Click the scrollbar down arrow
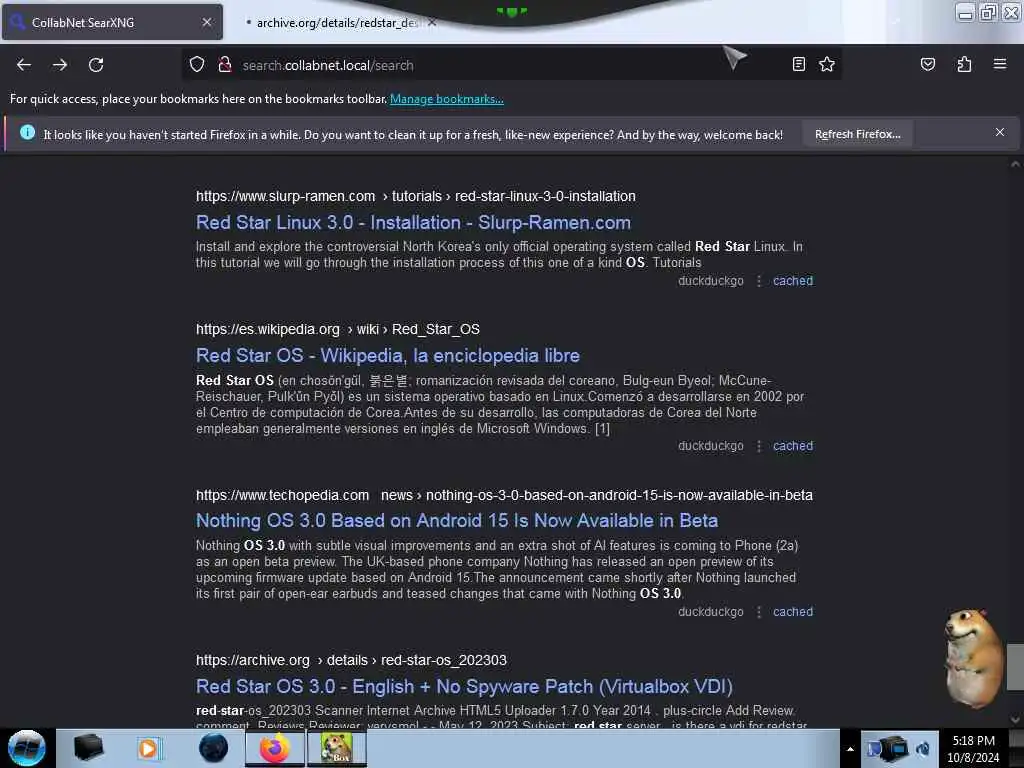 (x=1015, y=720)
